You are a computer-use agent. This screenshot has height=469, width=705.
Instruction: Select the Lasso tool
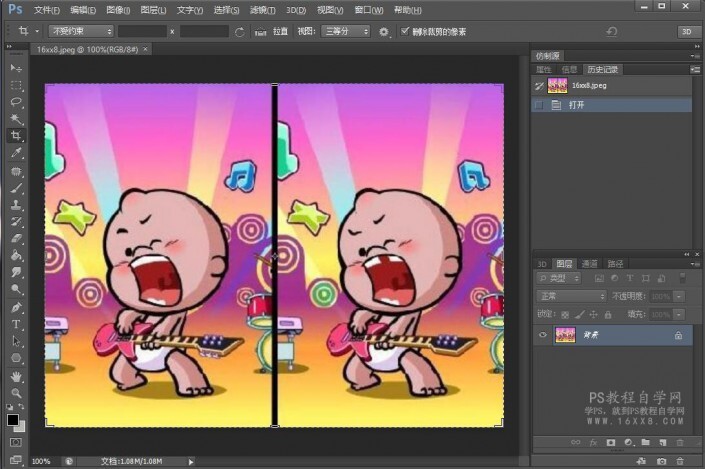pos(16,101)
